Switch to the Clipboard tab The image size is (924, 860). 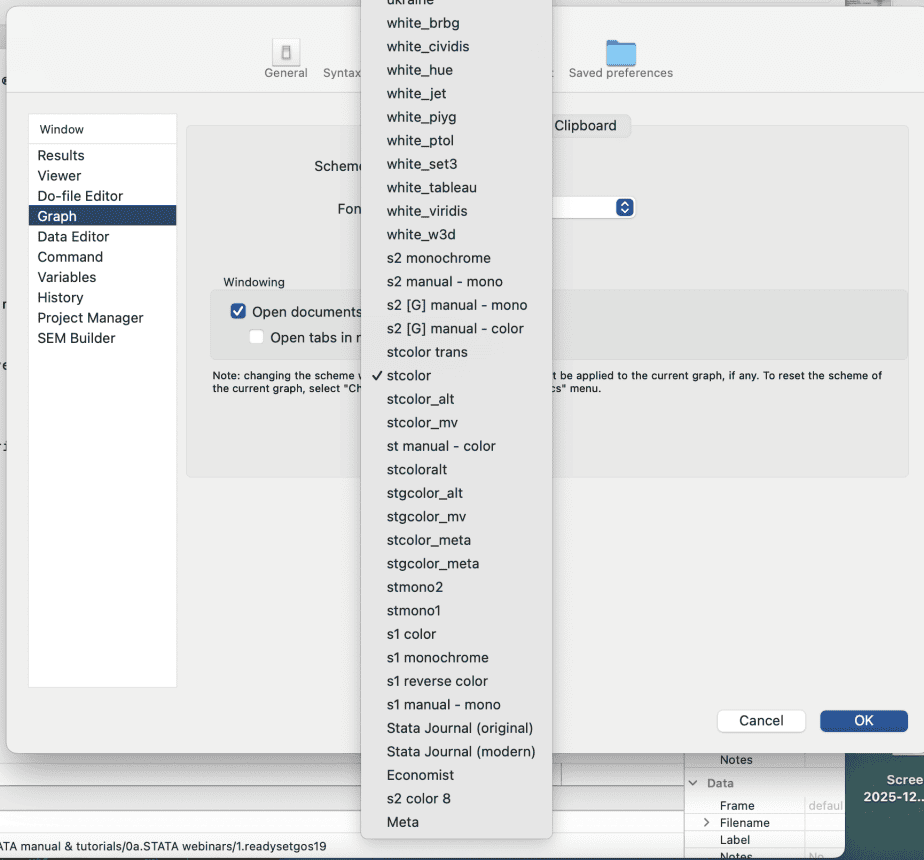[x=585, y=126]
